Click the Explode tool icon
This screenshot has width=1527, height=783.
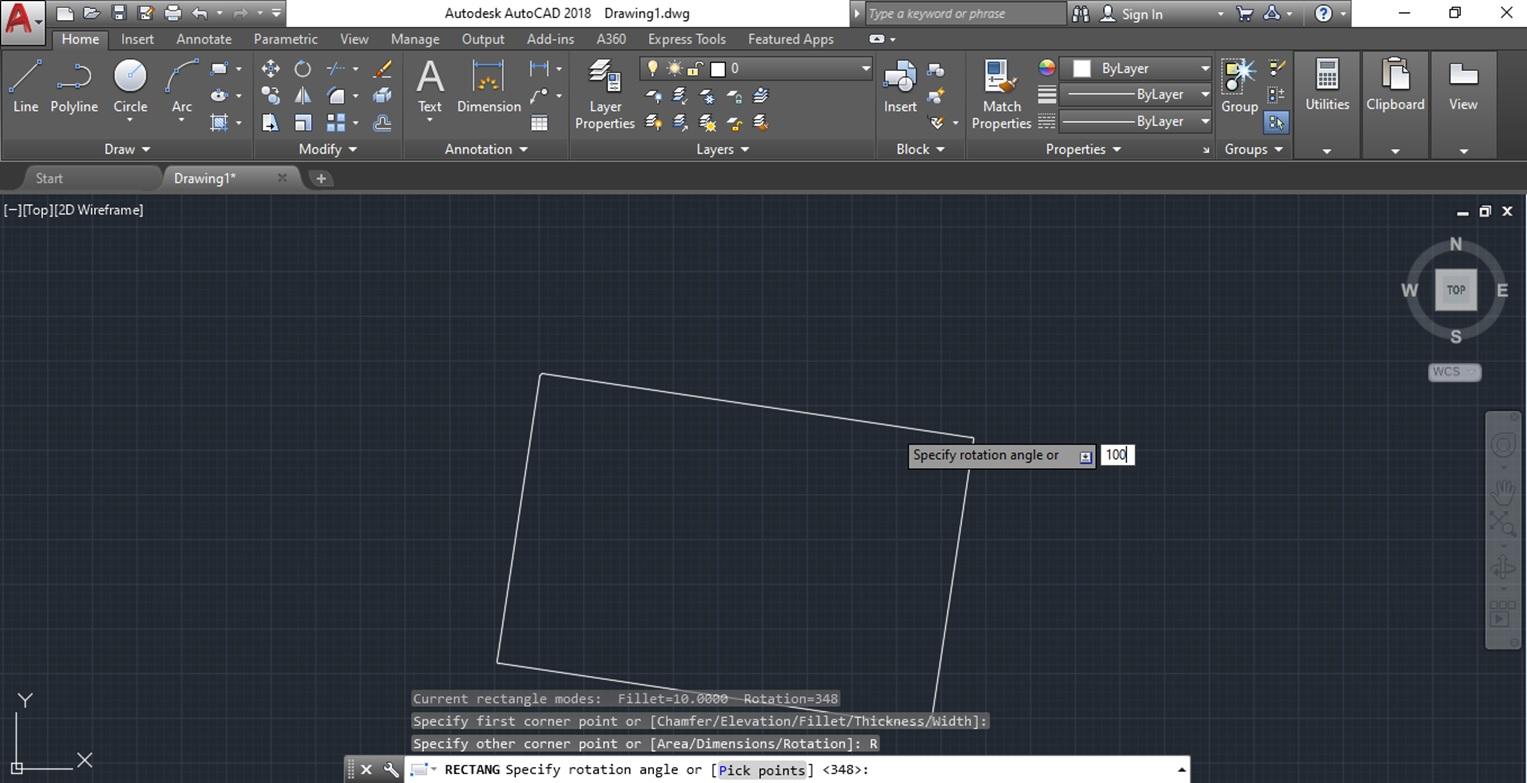click(x=381, y=96)
